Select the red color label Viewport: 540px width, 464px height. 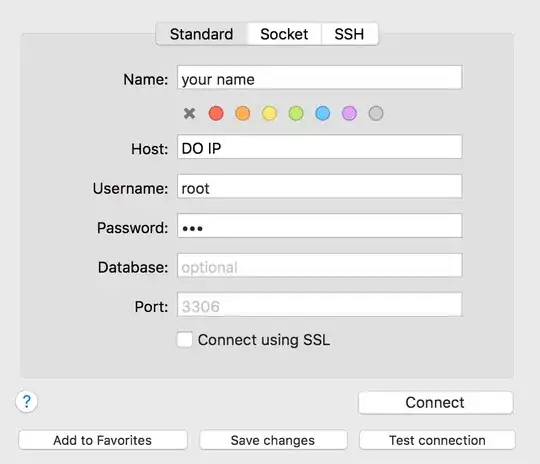pyautogui.click(x=216, y=113)
